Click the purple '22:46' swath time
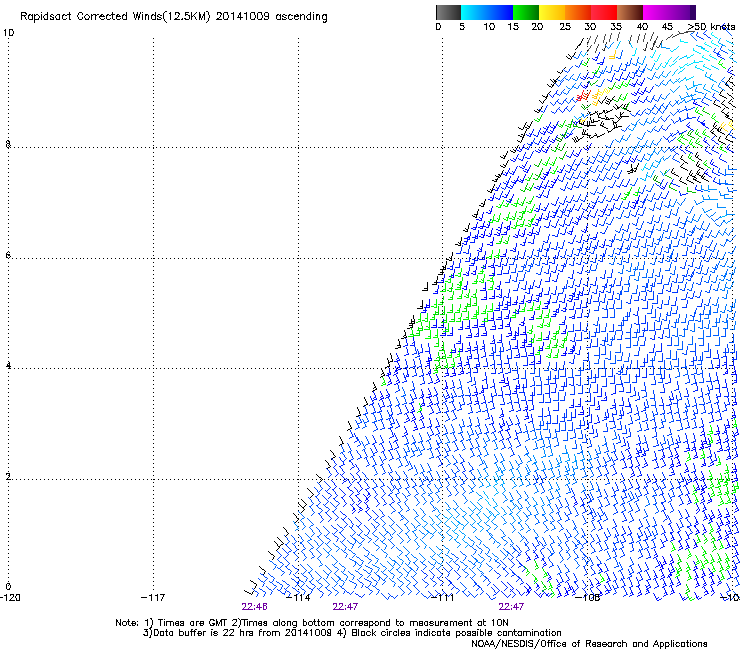The image size is (740, 650). pos(254,607)
